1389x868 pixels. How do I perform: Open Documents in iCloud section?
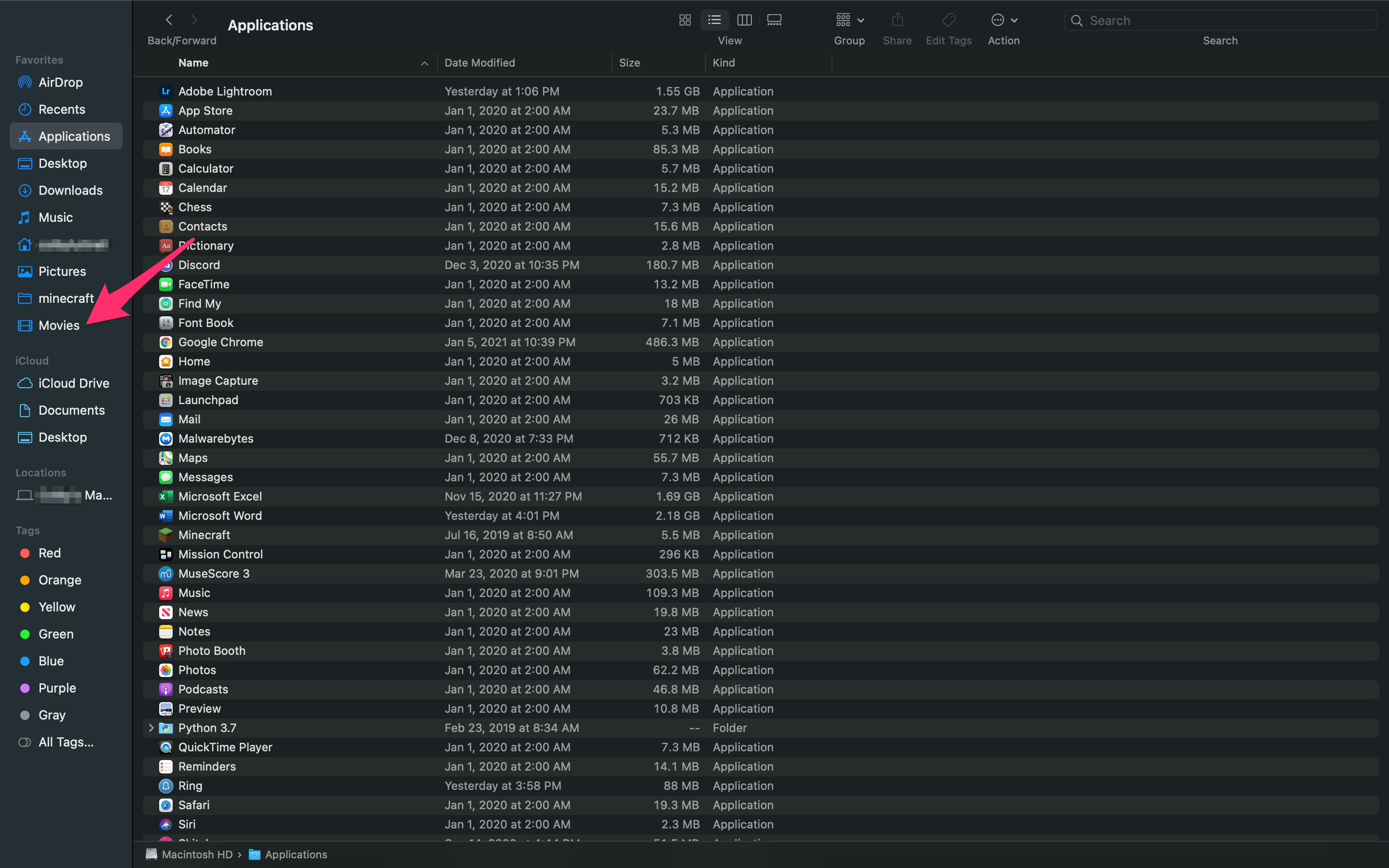point(66,410)
